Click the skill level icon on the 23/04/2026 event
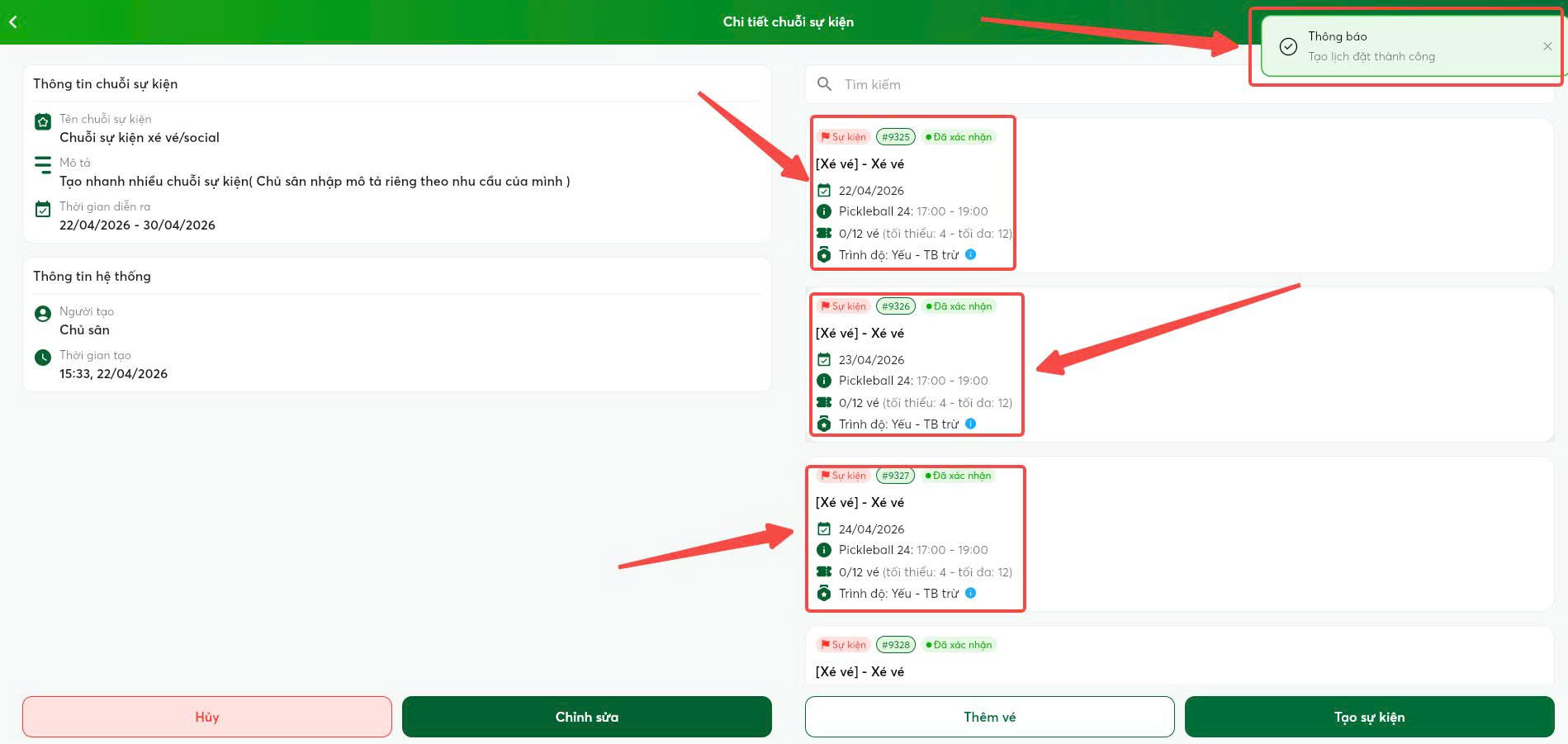Image resolution: width=1568 pixels, height=744 pixels. pyautogui.click(x=824, y=424)
